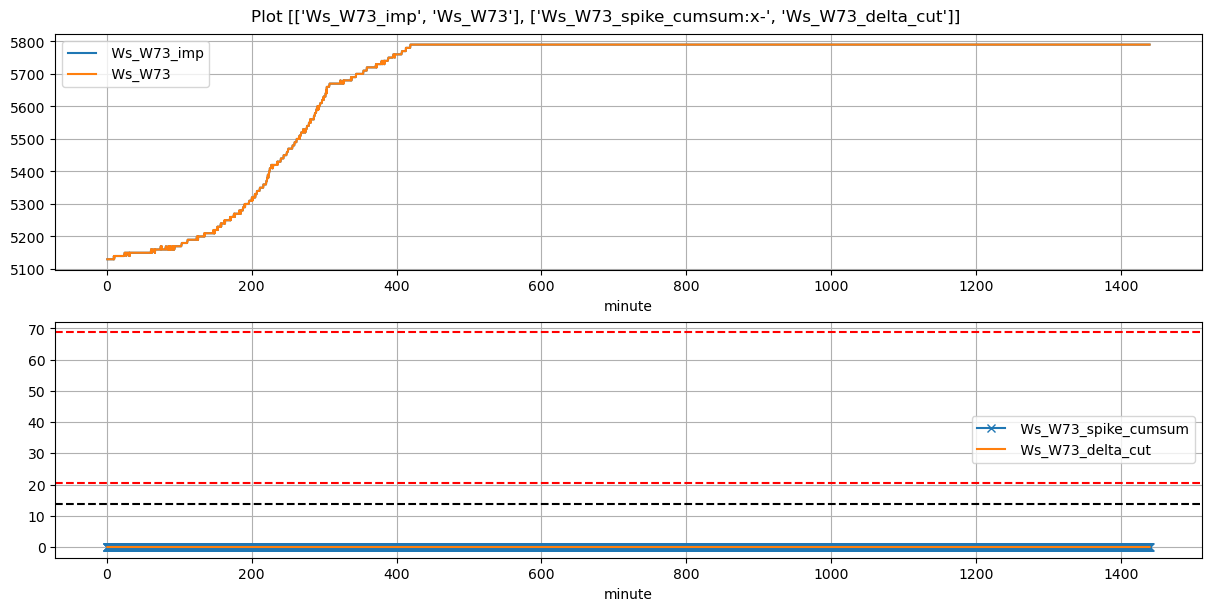The height and width of the screenshot is (611, 1211).
Task: Click the blue line swatch beside Ws_W73_imp
Action: click(84, 53)
